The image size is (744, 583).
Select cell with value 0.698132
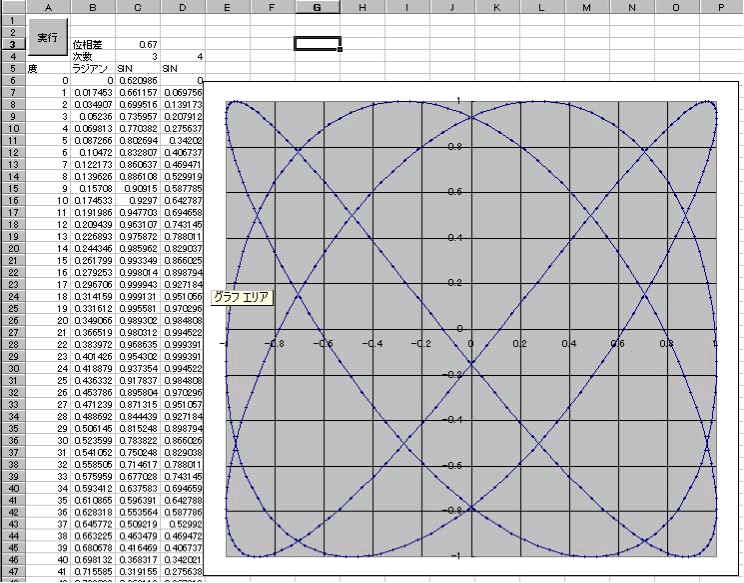(93, 561)
